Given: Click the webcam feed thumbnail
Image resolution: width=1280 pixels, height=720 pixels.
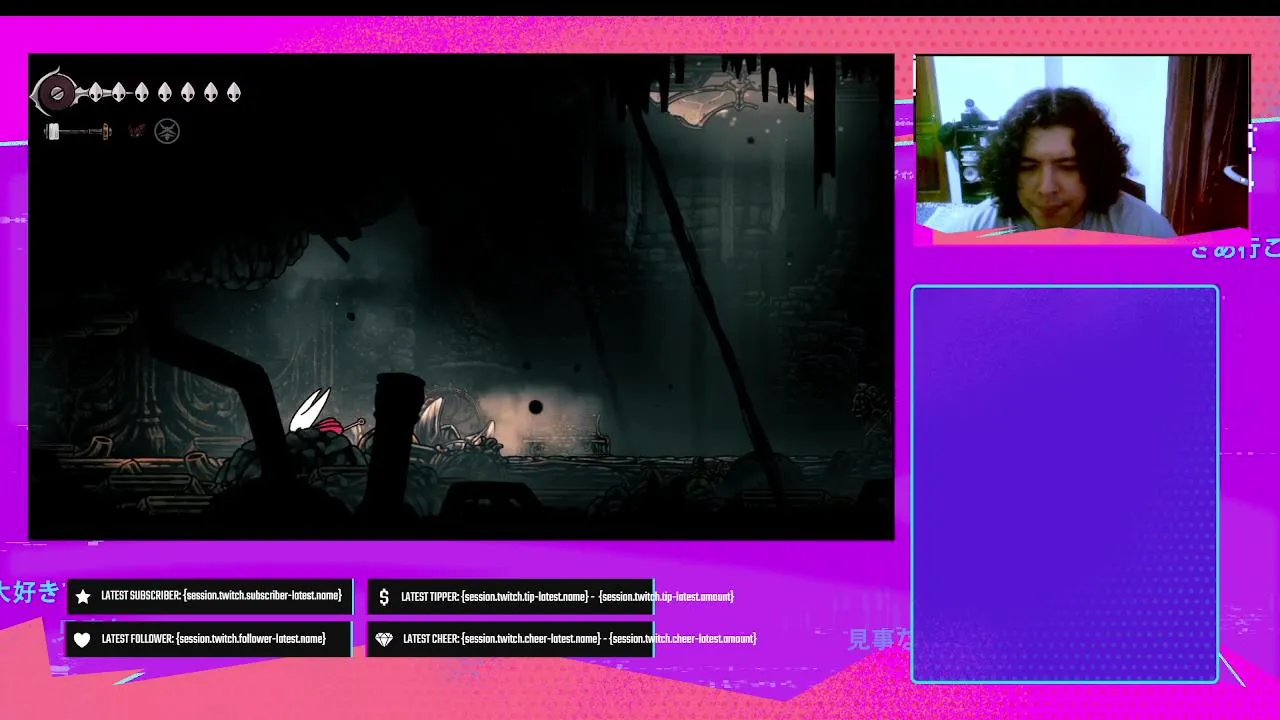Looking at the screenshot, I should (1082, 146).
